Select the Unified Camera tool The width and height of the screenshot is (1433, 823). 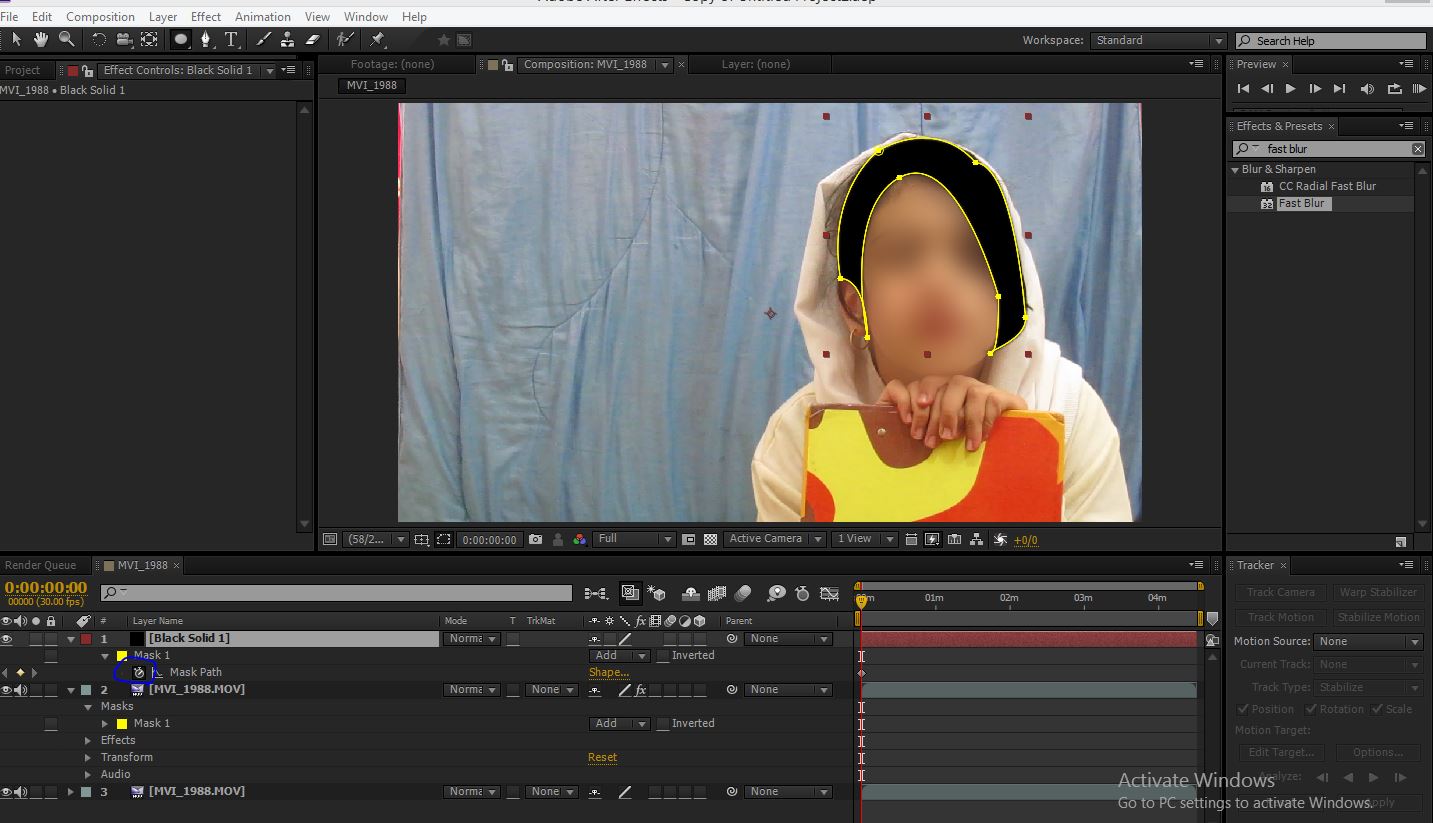(124, 40)
